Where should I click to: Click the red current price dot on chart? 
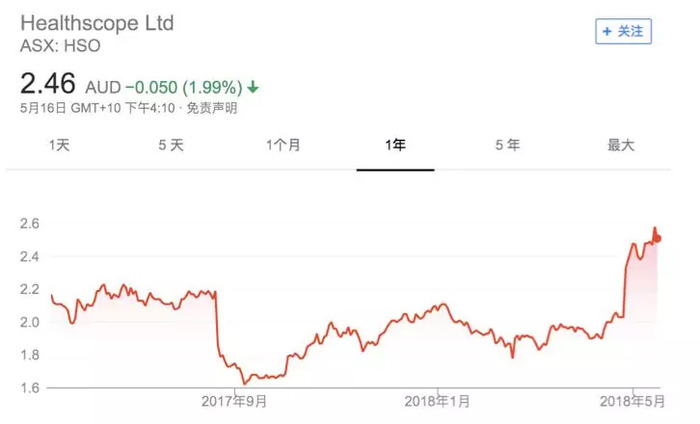(x=657, y=239)
